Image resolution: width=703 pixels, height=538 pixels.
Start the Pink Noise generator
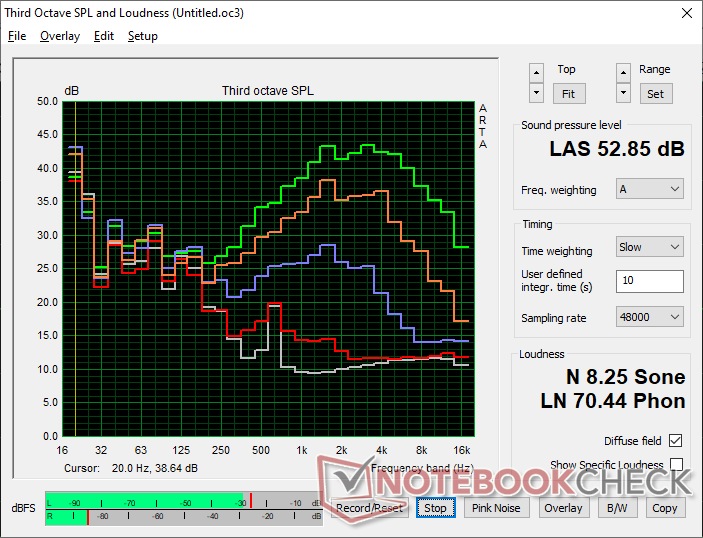(x=496, y=508)
